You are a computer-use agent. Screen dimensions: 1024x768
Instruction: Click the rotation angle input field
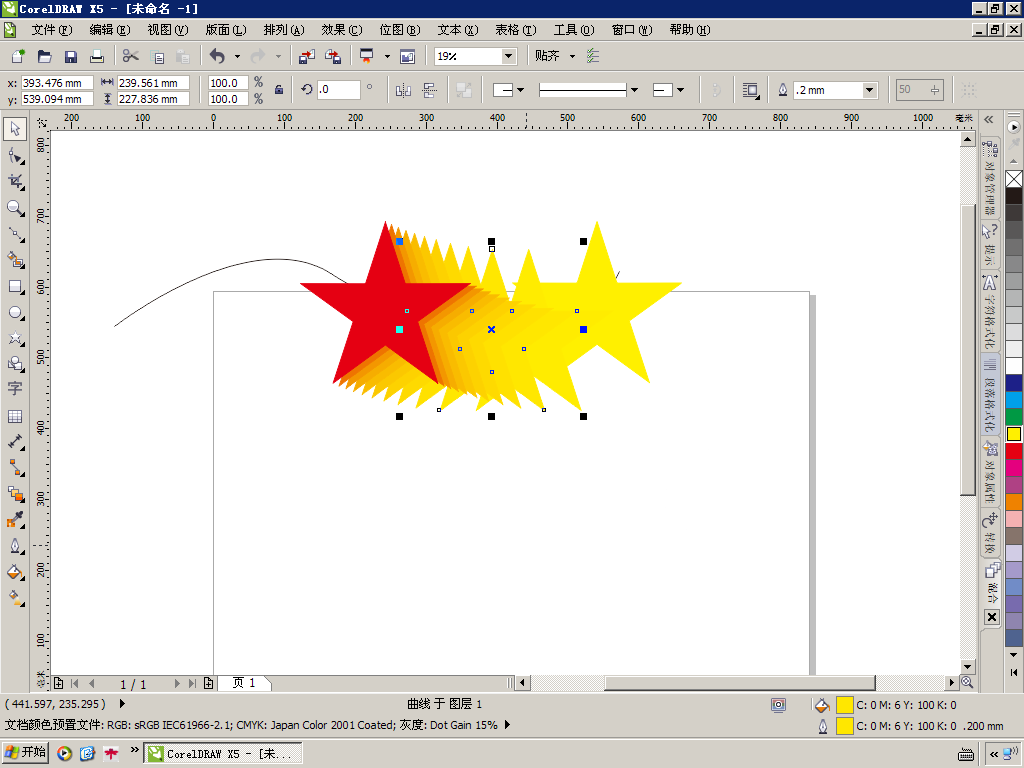339,89
